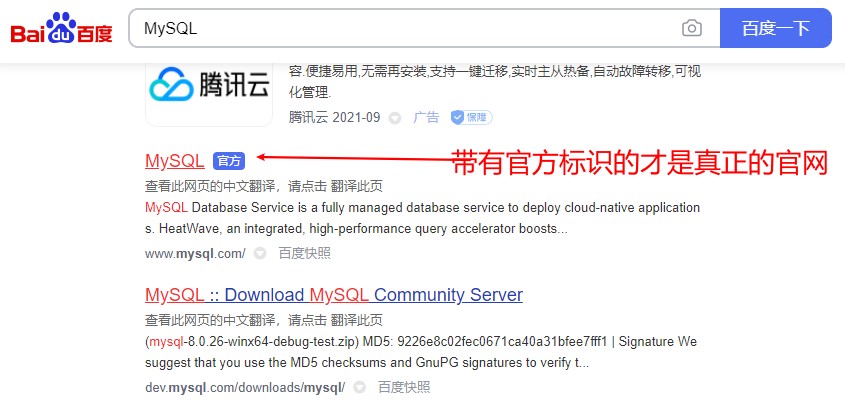Click the www.mysql.com/ URL text

[195, 253]
